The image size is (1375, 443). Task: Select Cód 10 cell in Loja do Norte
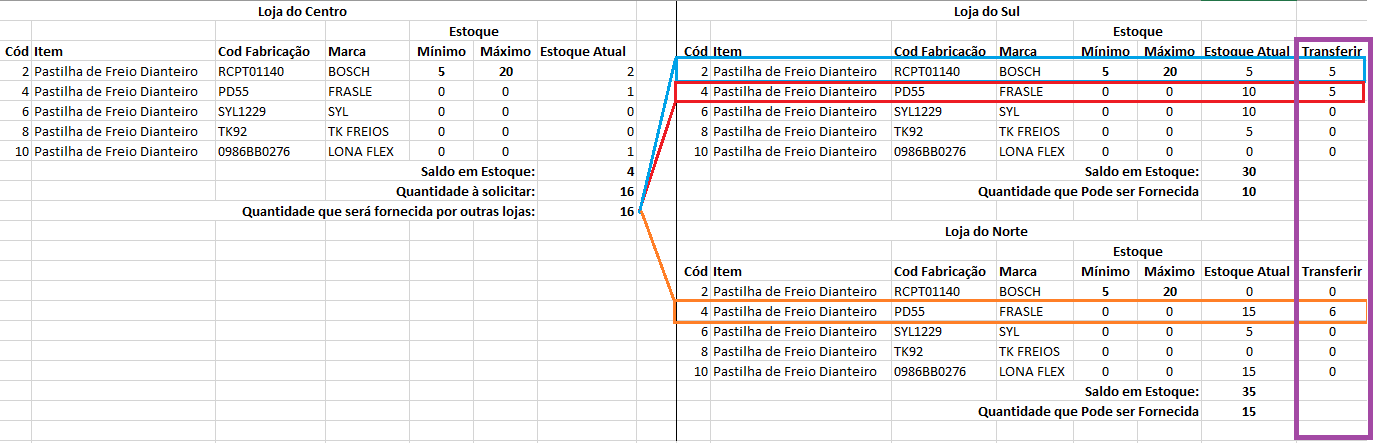[702, 371]
